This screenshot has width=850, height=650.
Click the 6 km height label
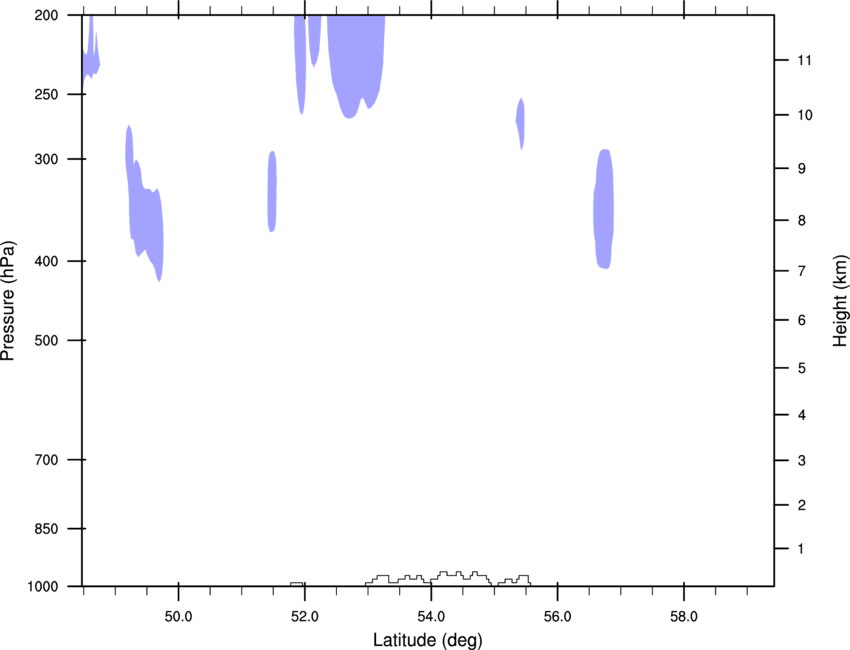tap(802, 320)
